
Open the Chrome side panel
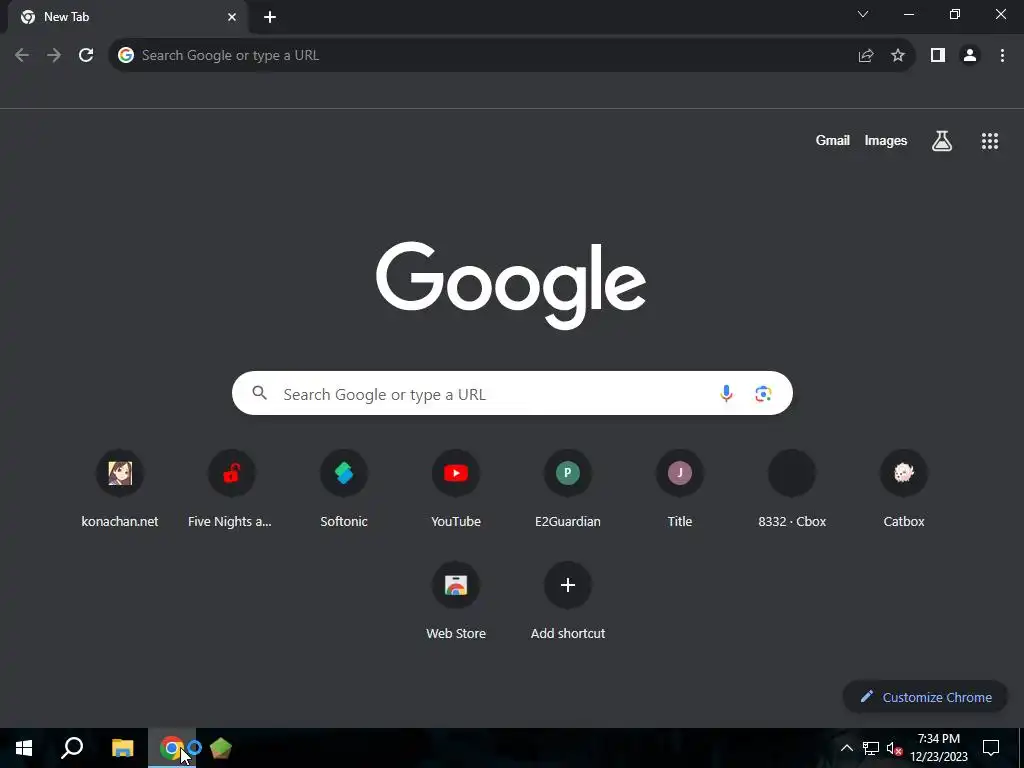coord(938,56)
